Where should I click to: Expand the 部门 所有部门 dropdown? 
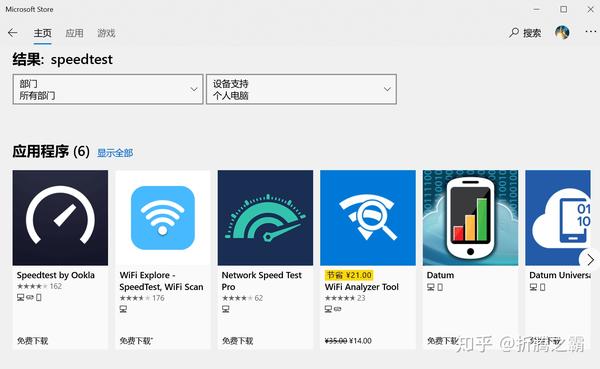click(x=108, y=89)
